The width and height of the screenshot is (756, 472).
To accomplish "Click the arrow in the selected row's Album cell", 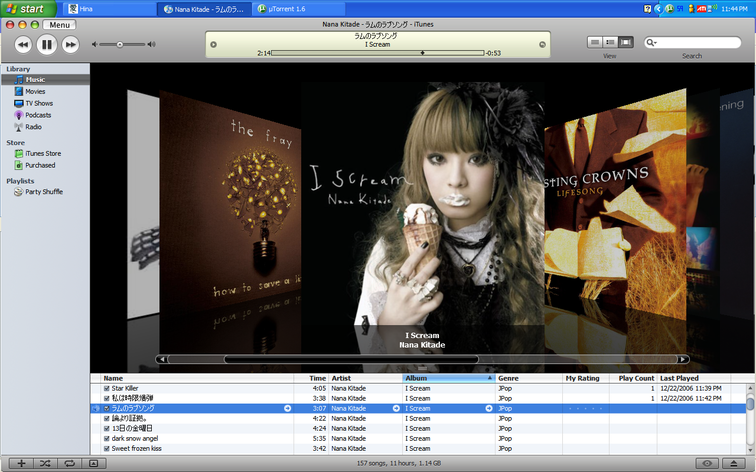I will click(489, 408).
